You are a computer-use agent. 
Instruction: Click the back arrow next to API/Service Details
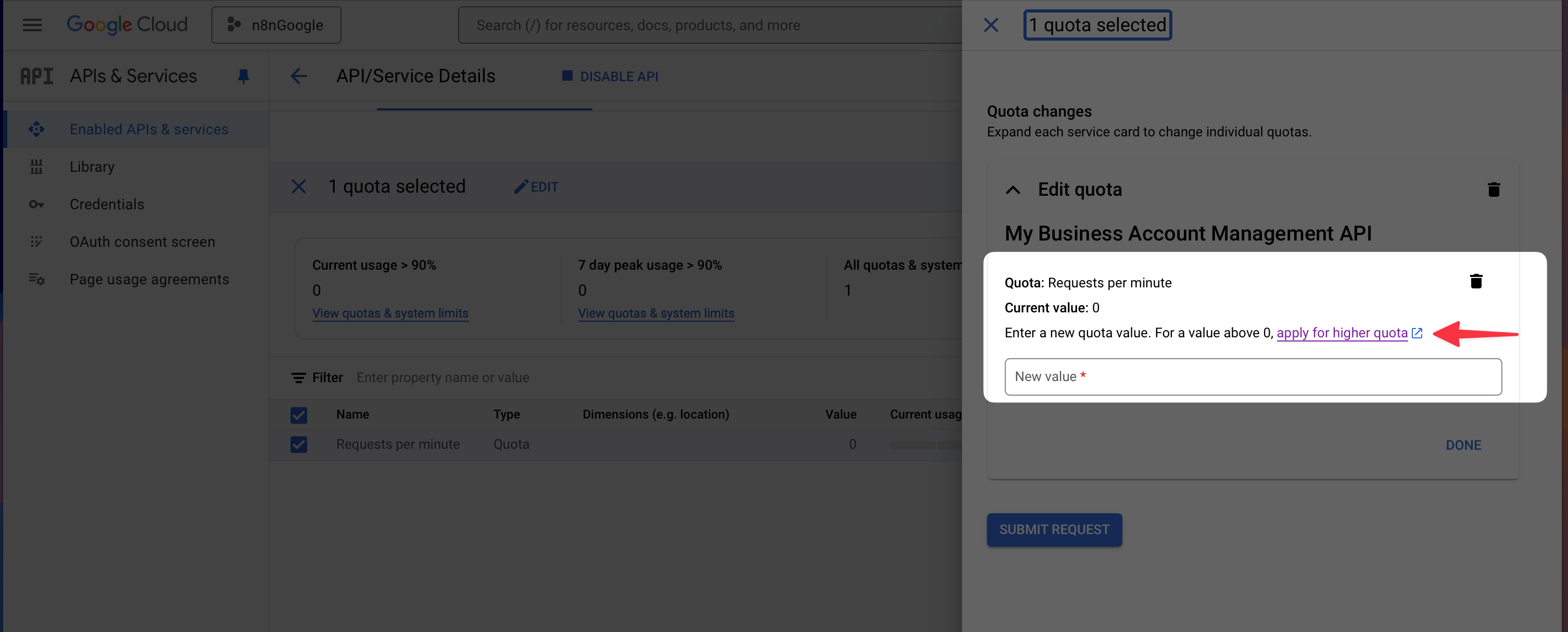coord(298,76)
